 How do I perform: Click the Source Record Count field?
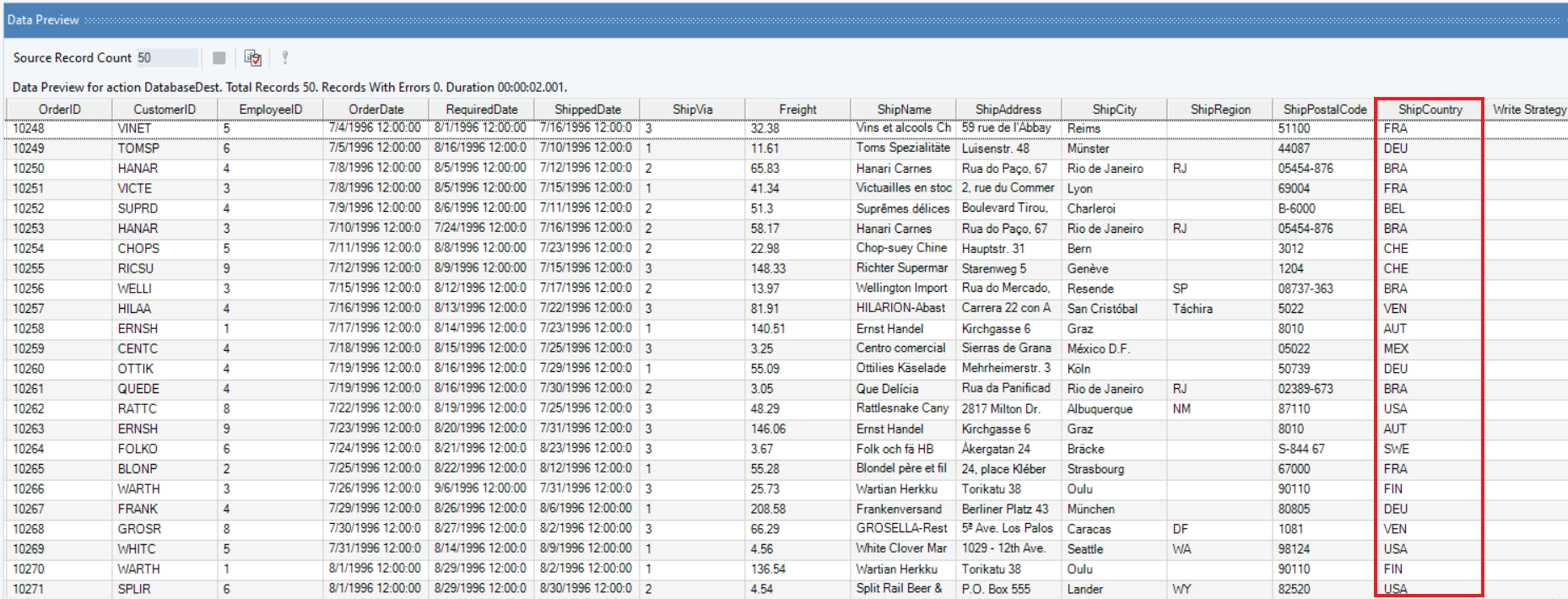pos(167,58)
